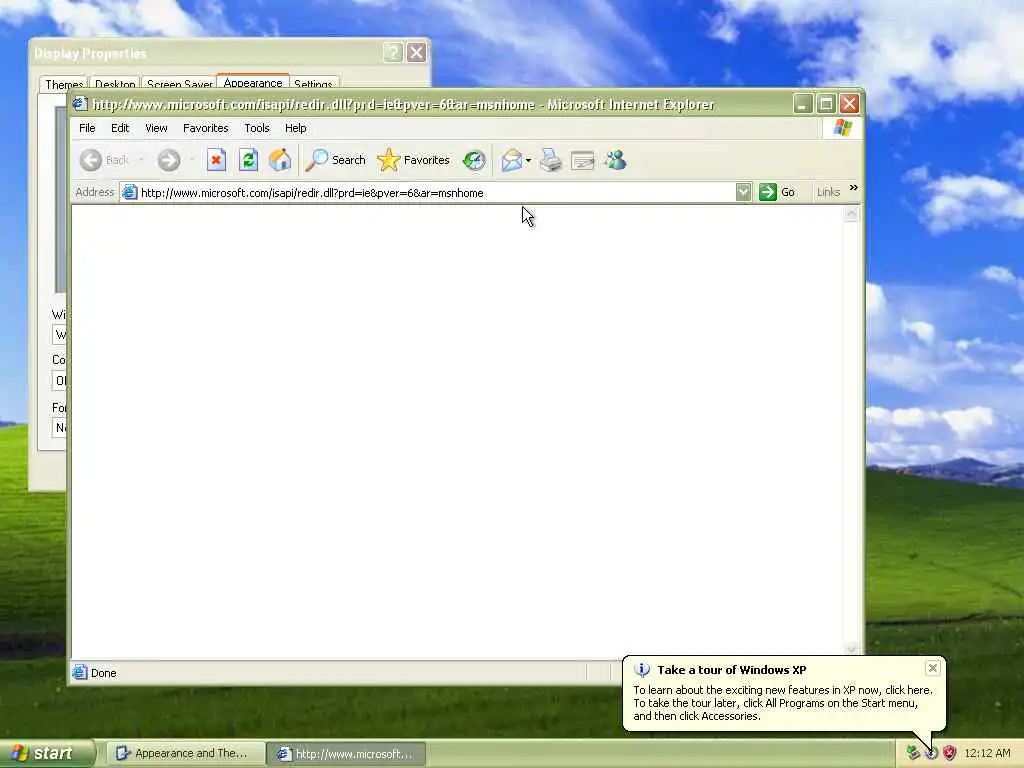Maximize the Internet Explorer window
Screen dimensions: 1024x768
coord(826,104)
